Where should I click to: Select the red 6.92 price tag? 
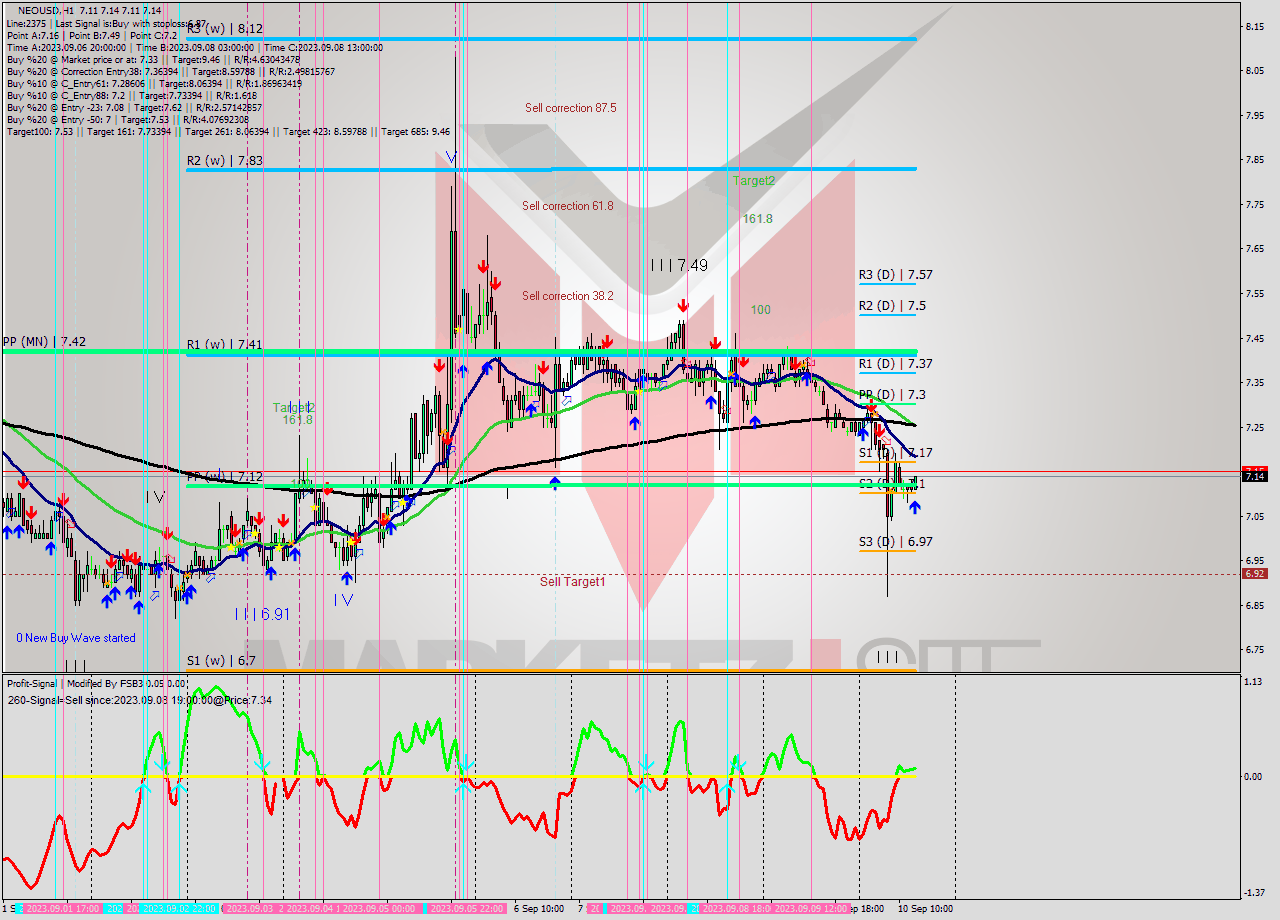pyautogui.click(x=1254, y=574)
